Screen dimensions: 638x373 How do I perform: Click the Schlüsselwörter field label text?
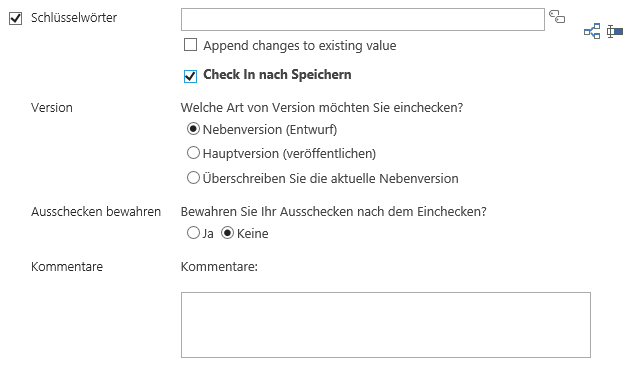tap(74, 18)
